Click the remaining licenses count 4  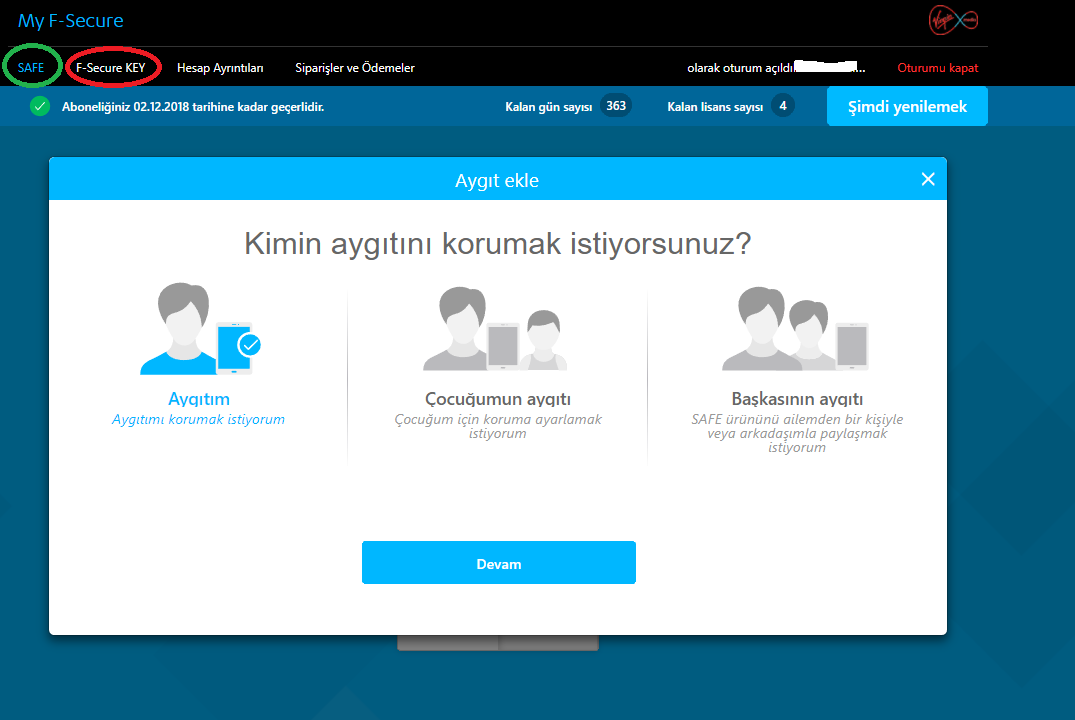click(x=782, y=106)
